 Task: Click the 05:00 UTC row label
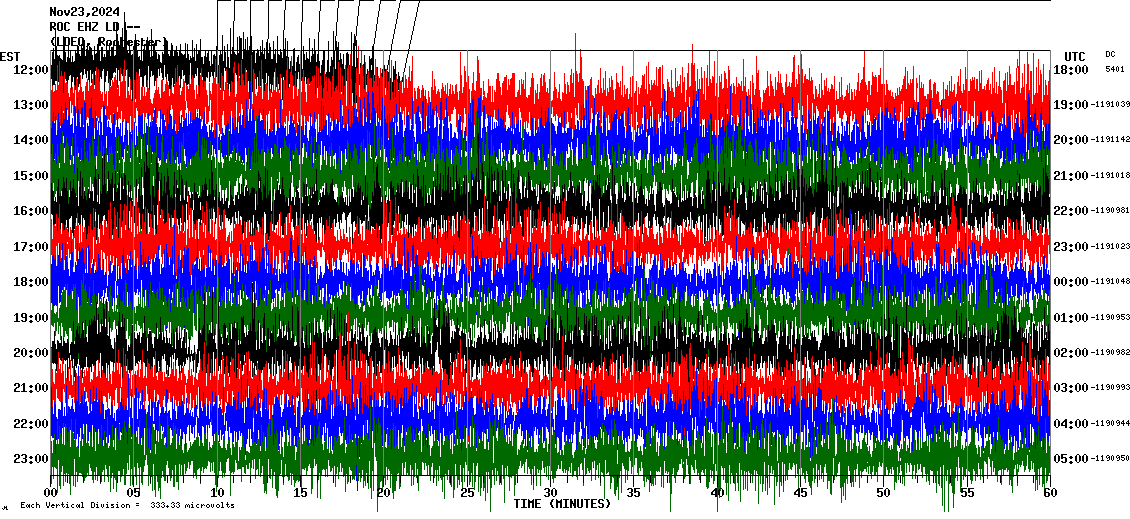pos(1070,459)
